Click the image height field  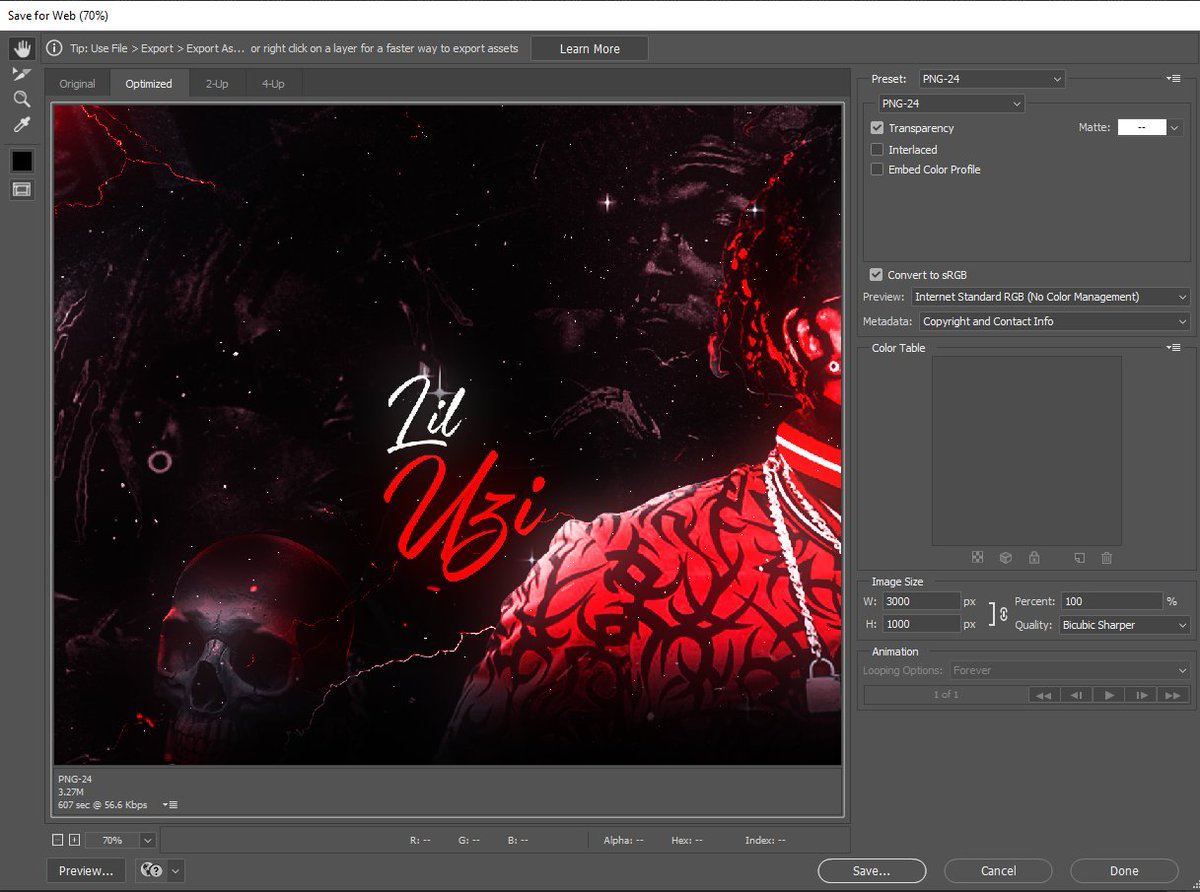point(921,624)
